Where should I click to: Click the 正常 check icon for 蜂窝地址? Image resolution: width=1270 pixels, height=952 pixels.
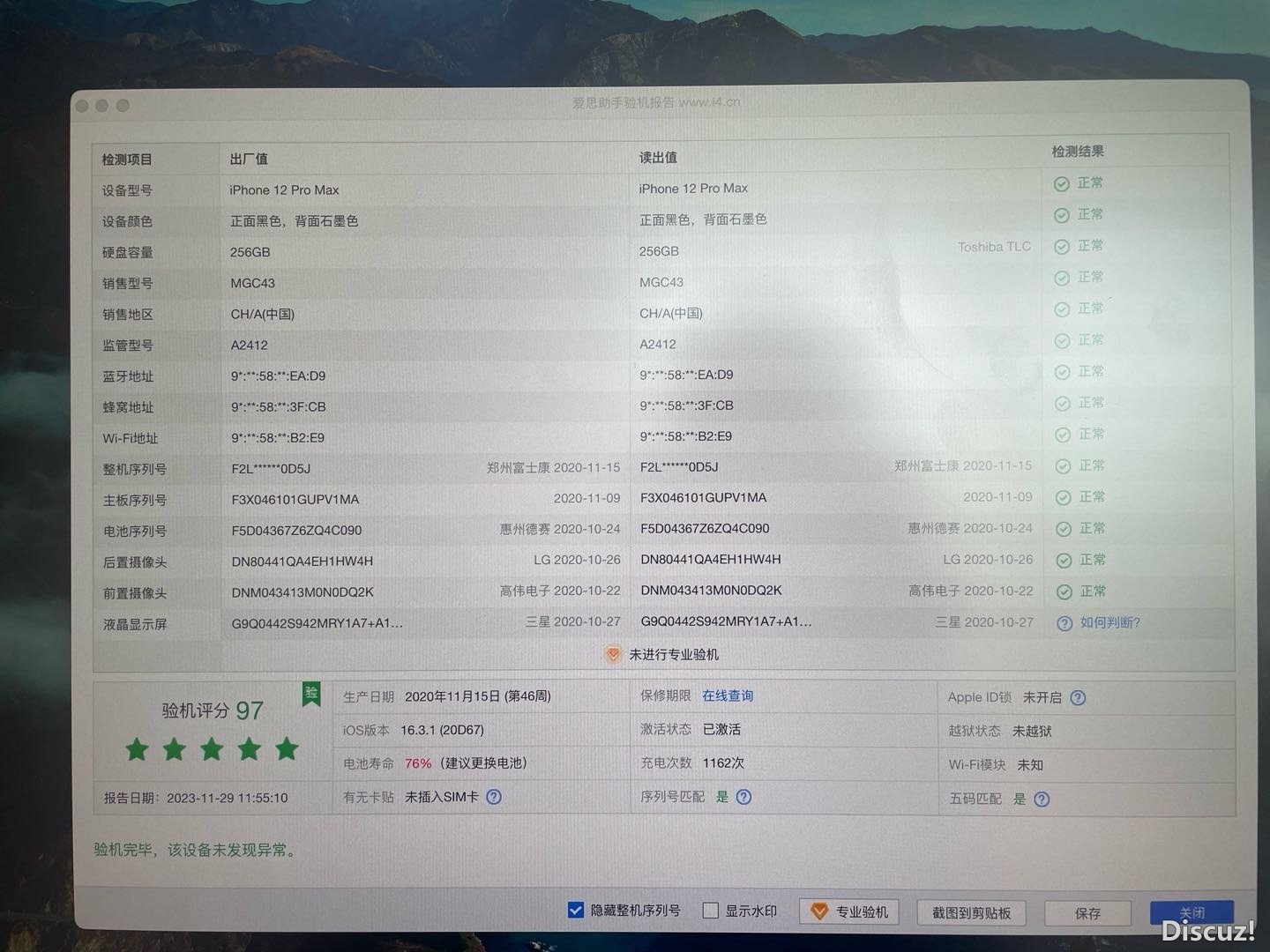coord(1063,404)
